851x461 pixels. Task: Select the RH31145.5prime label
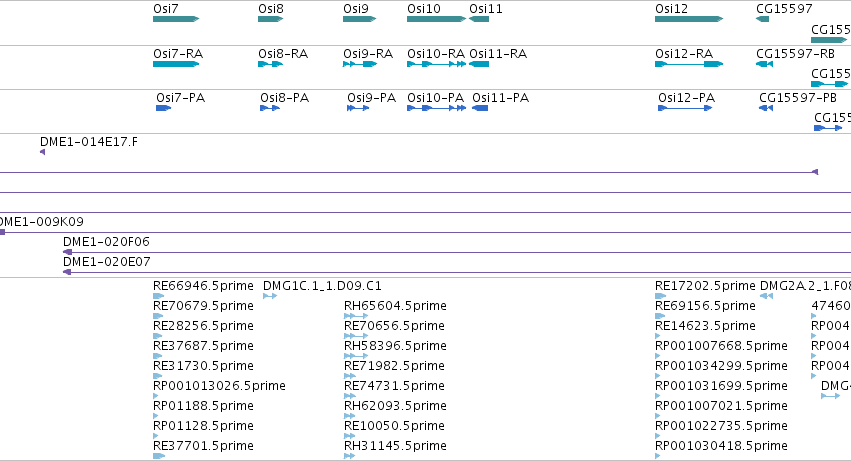pos(395,446)
